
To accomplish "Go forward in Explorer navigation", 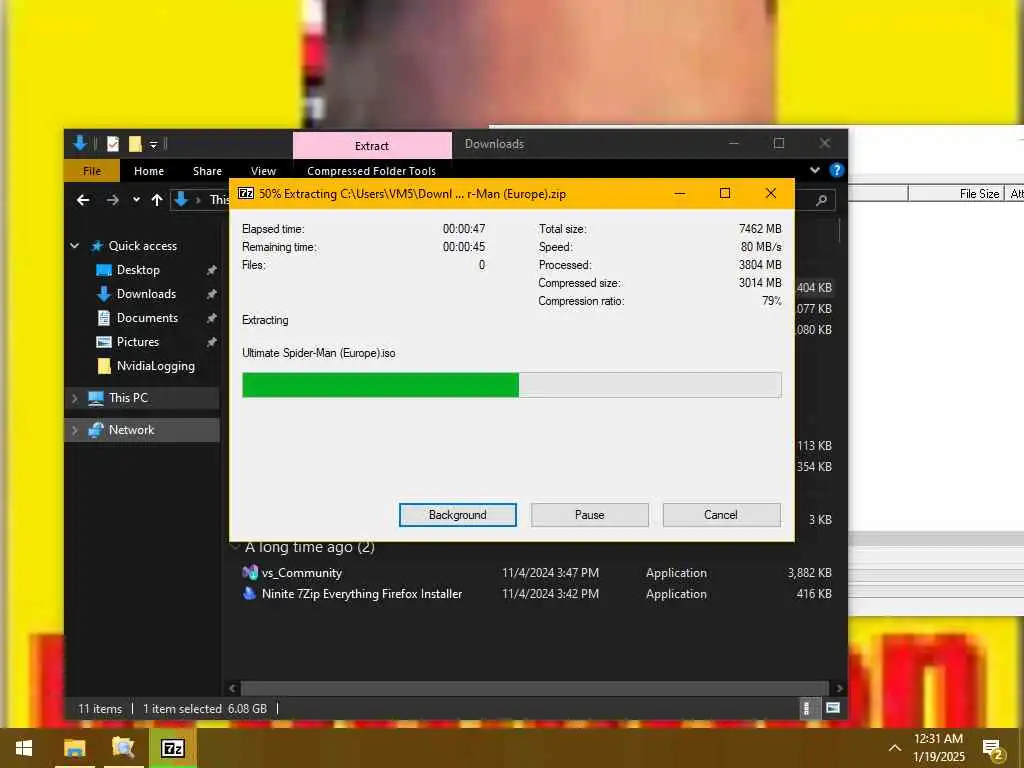I will click(112, 200).
